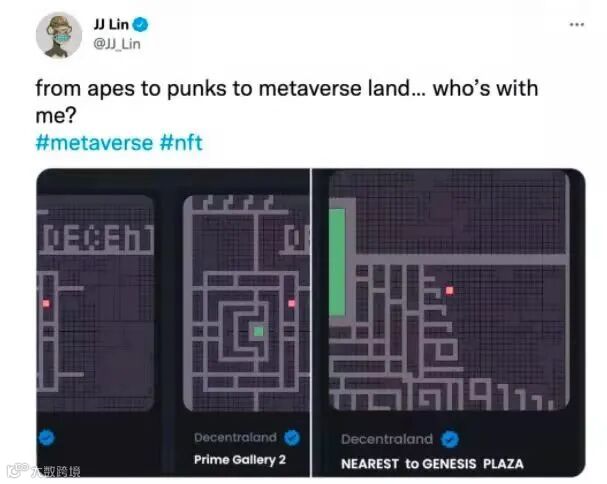Screen dimensions: 607x484
Task: Open the #nft hashtag
Action: pyautogui.click(x=181, y=143)
